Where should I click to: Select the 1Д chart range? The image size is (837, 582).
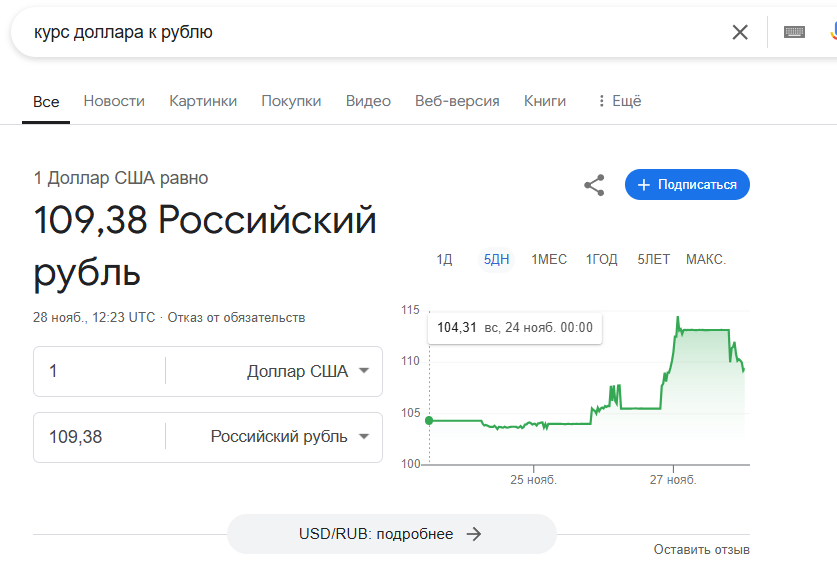pos(444,259)
